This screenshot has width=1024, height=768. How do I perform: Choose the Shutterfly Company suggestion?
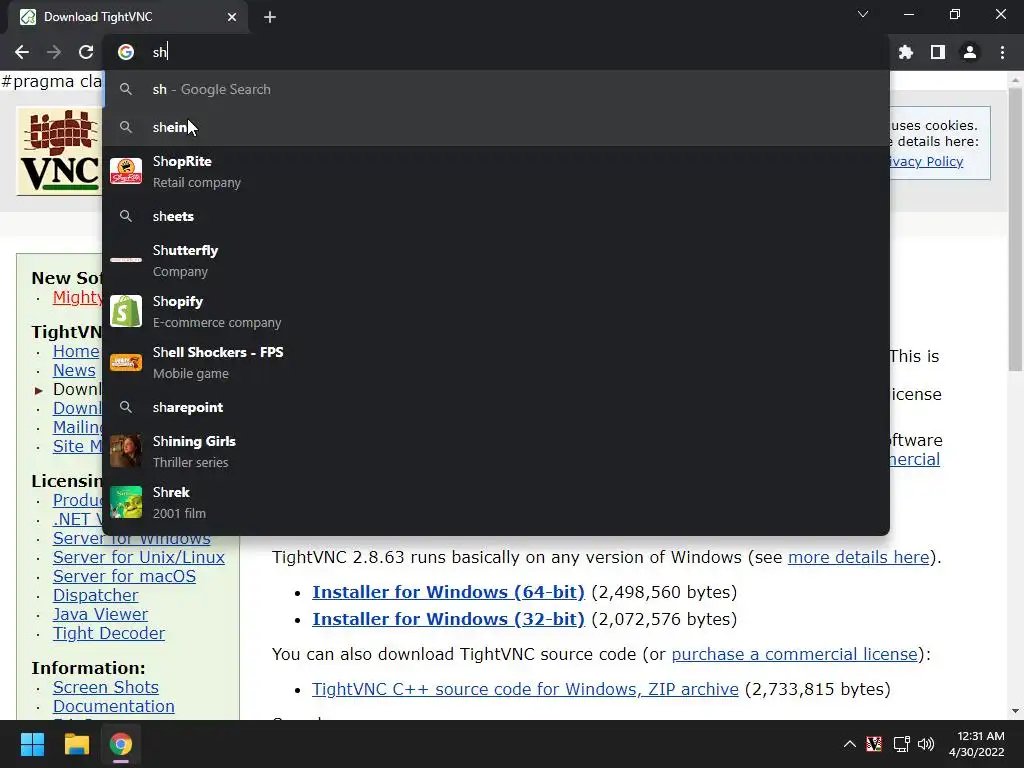[x=496, y=261]
